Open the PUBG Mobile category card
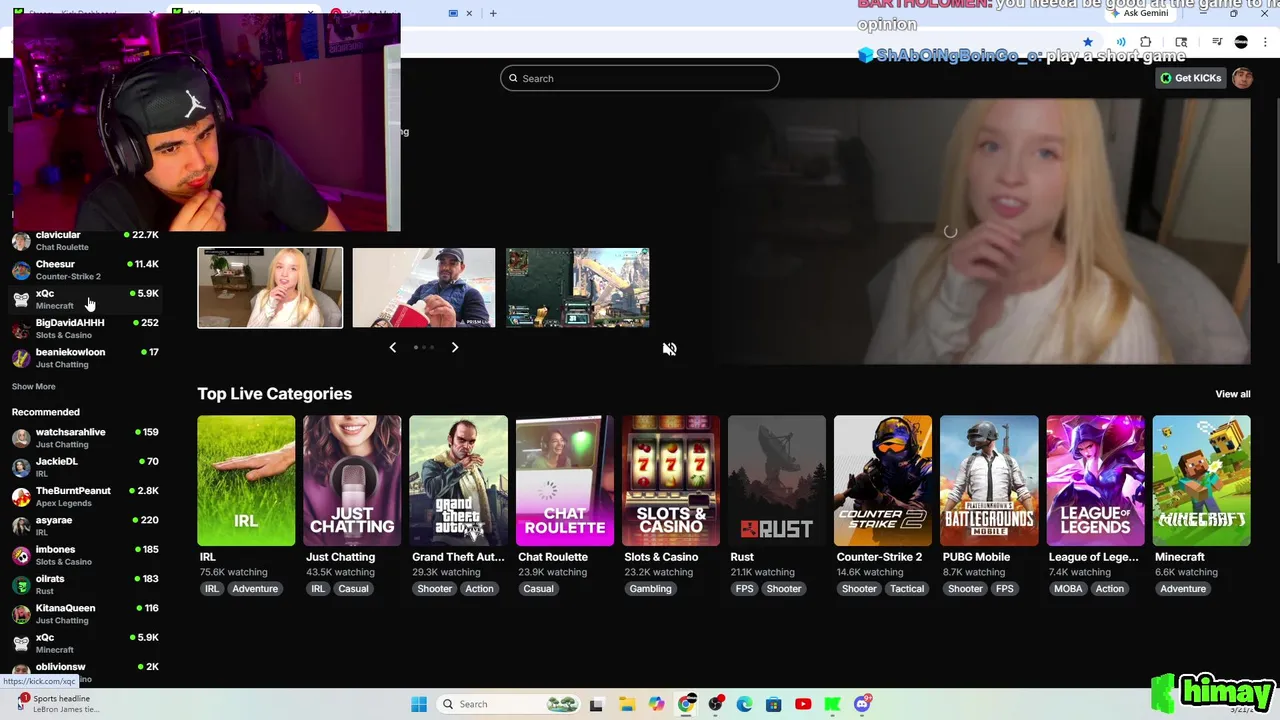The image size is (1280, 720). (x=989, y=481)
